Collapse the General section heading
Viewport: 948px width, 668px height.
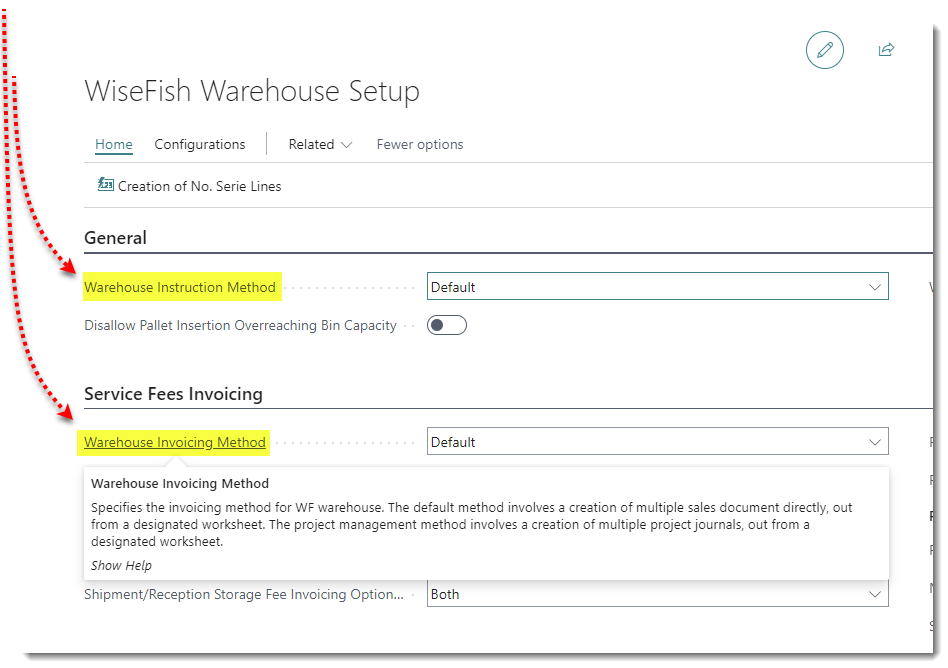[x=116, y=238]
